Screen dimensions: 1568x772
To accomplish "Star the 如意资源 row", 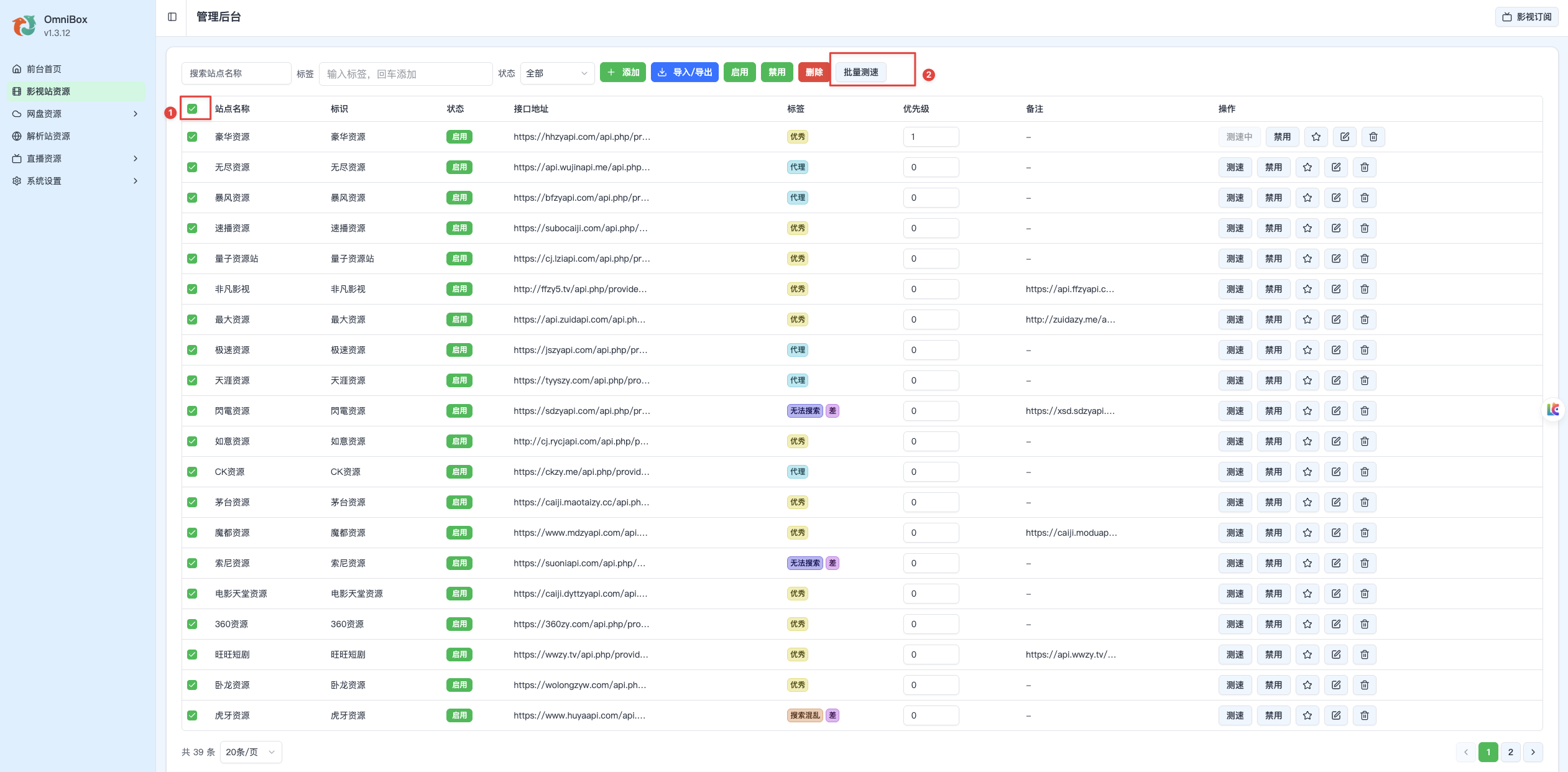I will click(1307, 441).
